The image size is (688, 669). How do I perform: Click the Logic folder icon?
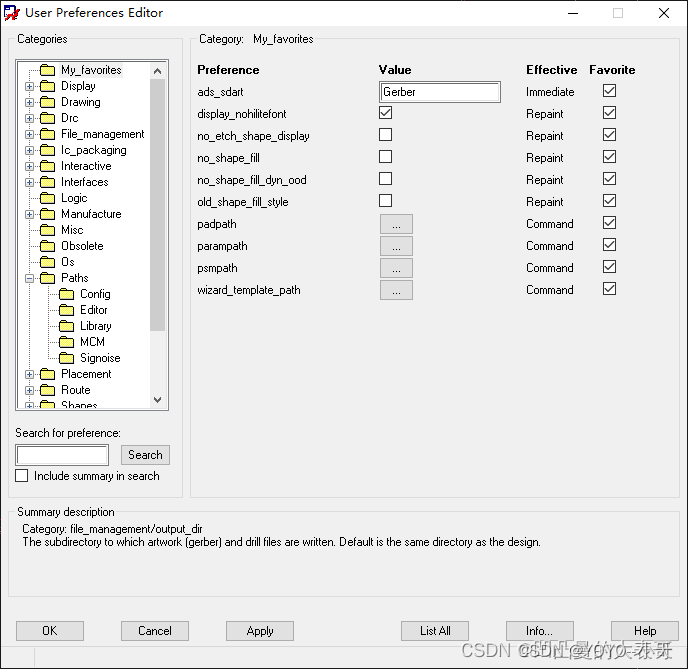tap(47, 198)
